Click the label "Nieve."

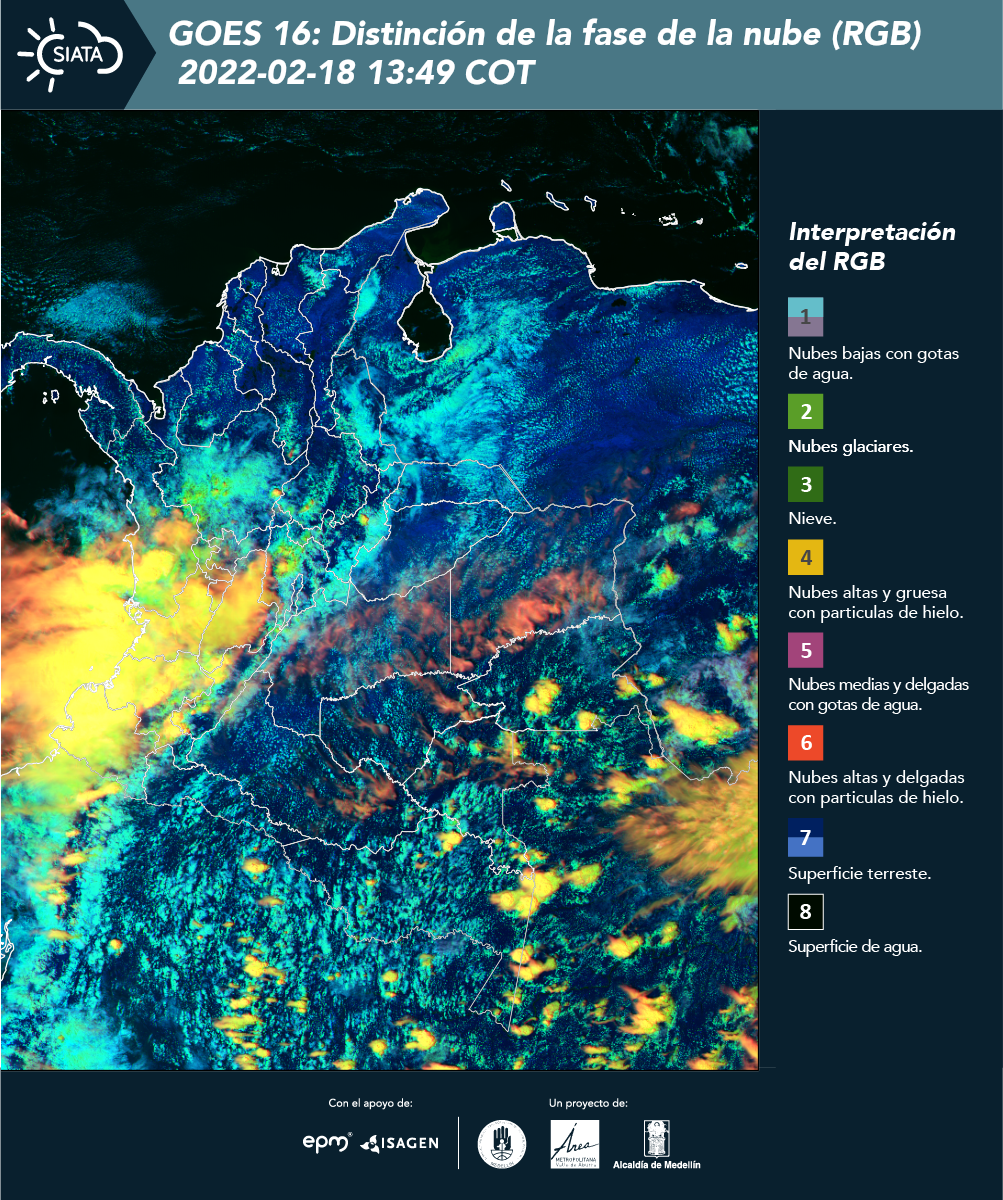pos(812,520)
